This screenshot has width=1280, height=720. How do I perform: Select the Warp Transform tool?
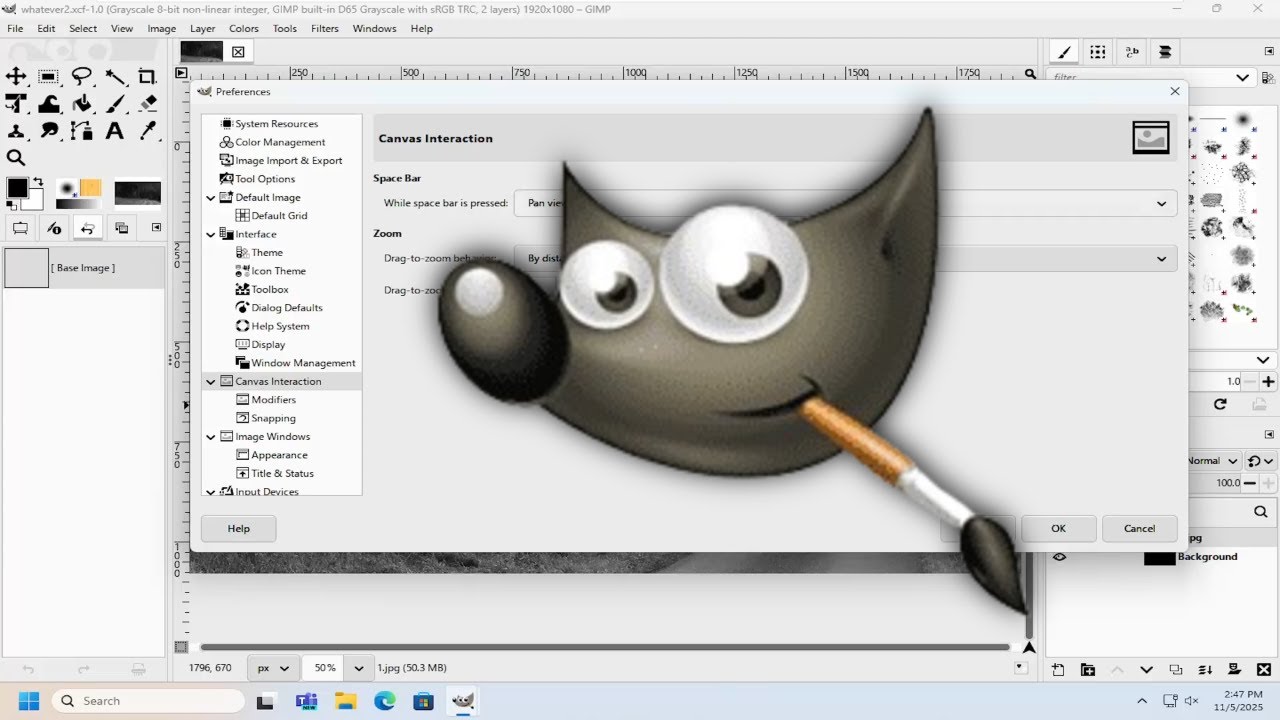48,103
